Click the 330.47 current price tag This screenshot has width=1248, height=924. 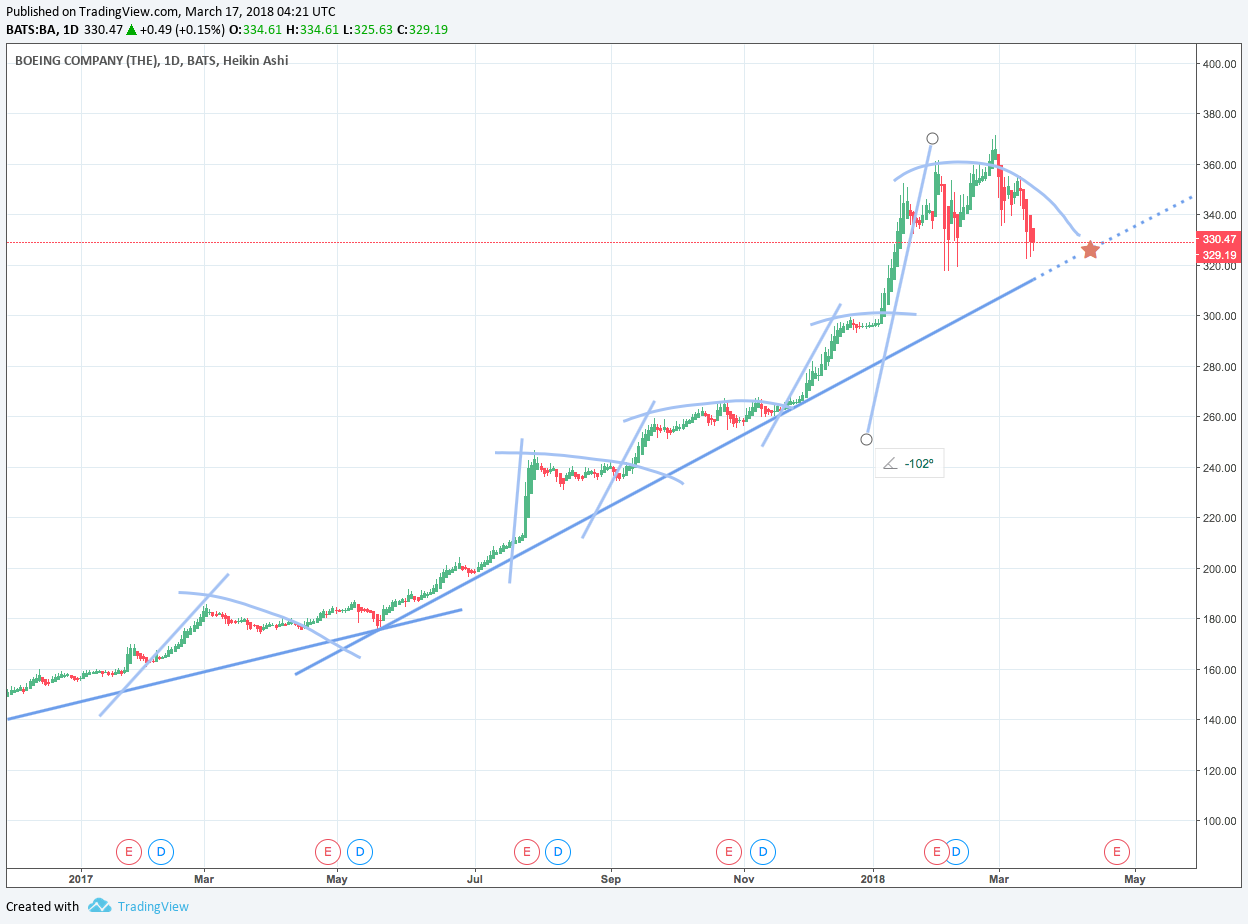(x=1220, y=240)
